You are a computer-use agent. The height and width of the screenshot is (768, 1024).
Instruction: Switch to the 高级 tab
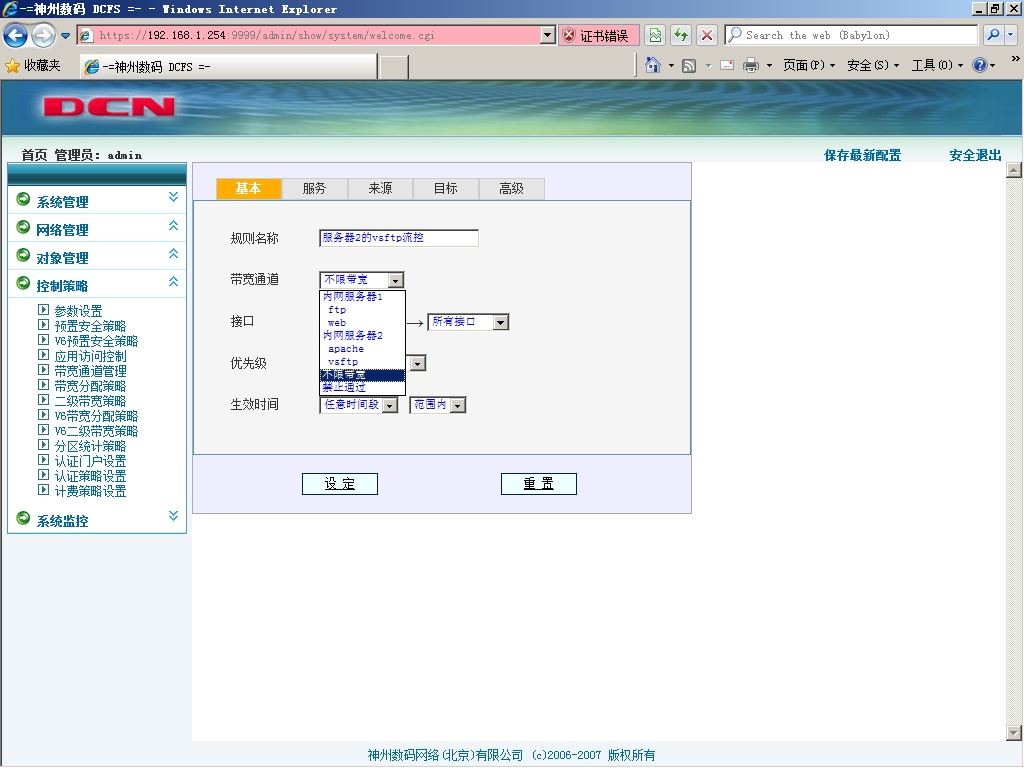point(511,188)
